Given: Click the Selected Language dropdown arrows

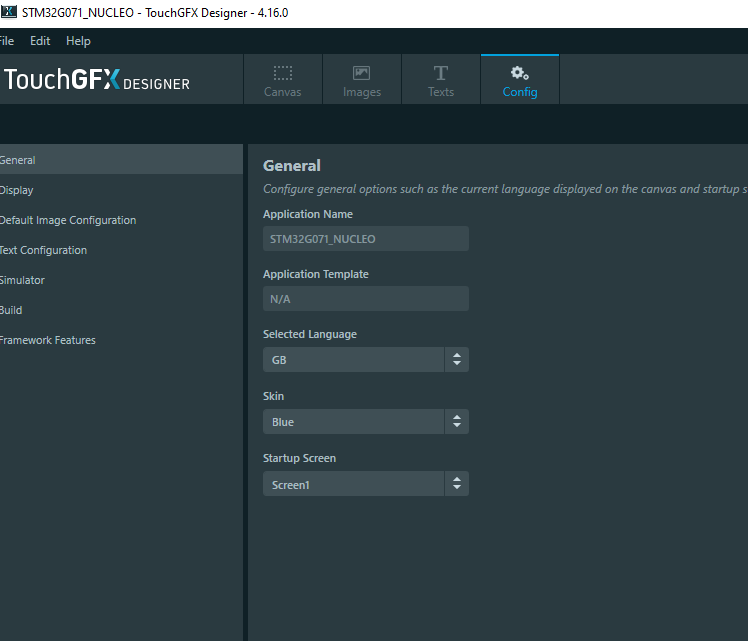Looking at the screenshot, I should [457, 360].
